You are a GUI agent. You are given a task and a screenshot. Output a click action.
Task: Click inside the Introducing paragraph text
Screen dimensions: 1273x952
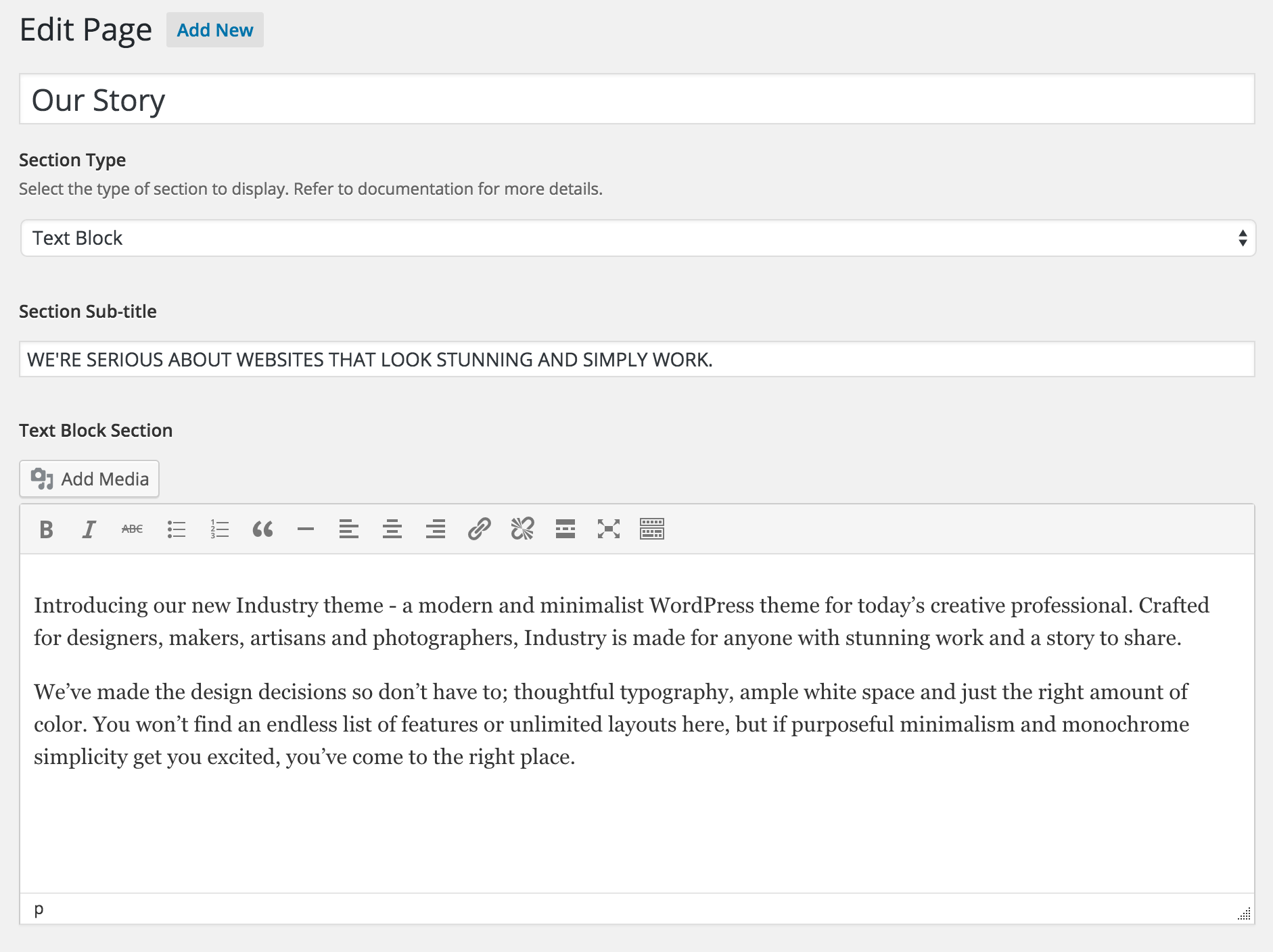tap(621, 621)
